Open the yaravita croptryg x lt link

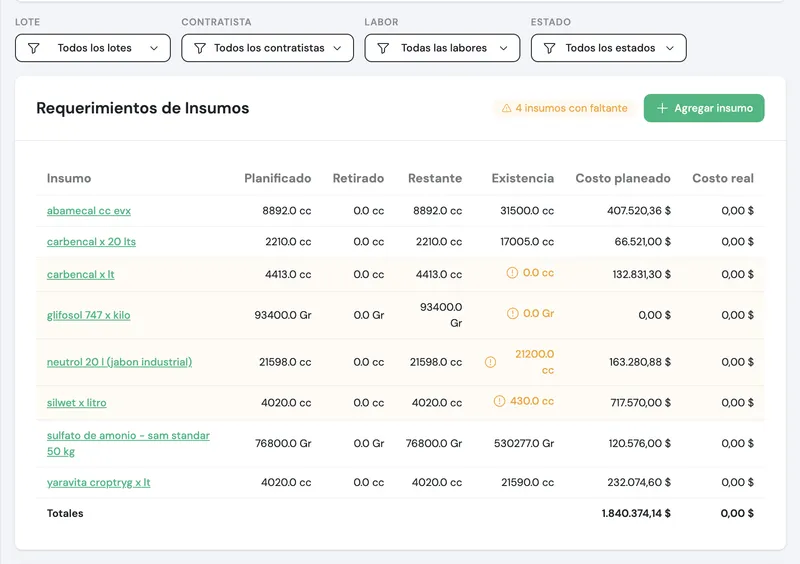[98, 482]
